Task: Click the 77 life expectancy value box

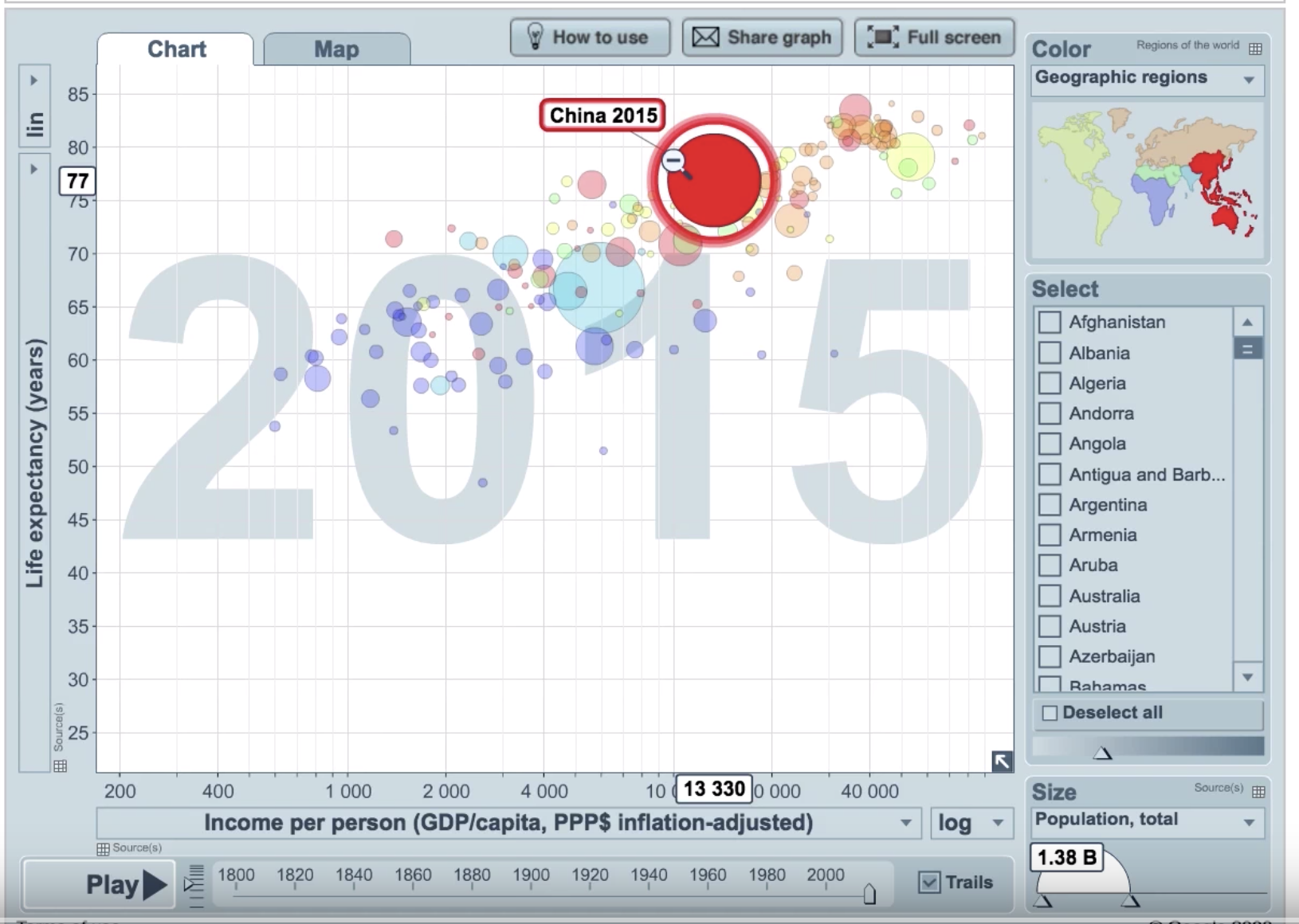Action: coord(77,181)
